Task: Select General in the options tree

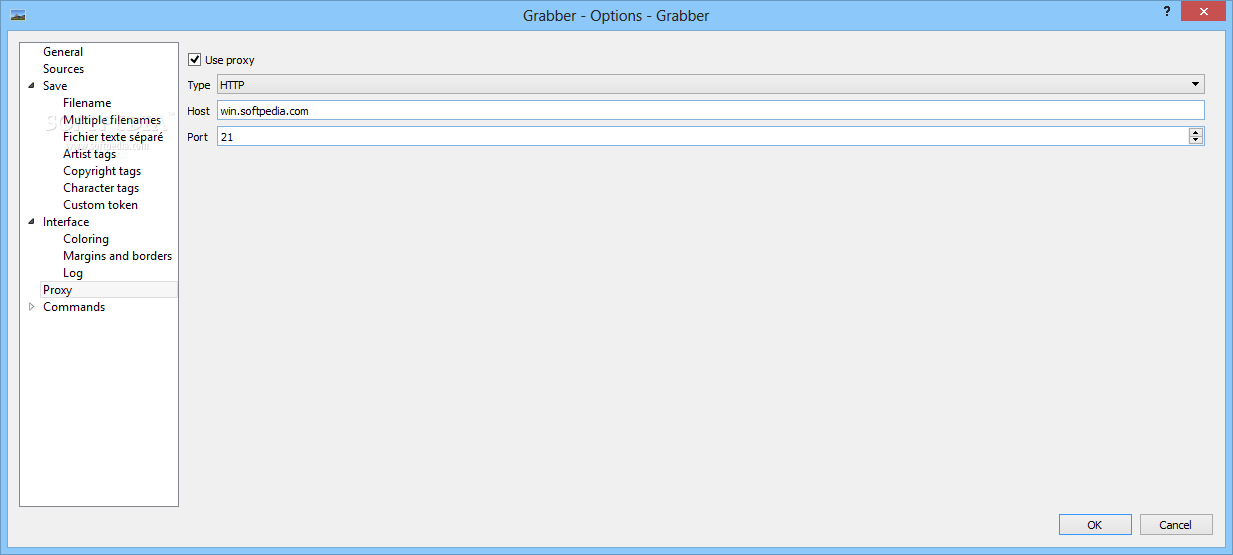Action: click(x=63, y=52)
